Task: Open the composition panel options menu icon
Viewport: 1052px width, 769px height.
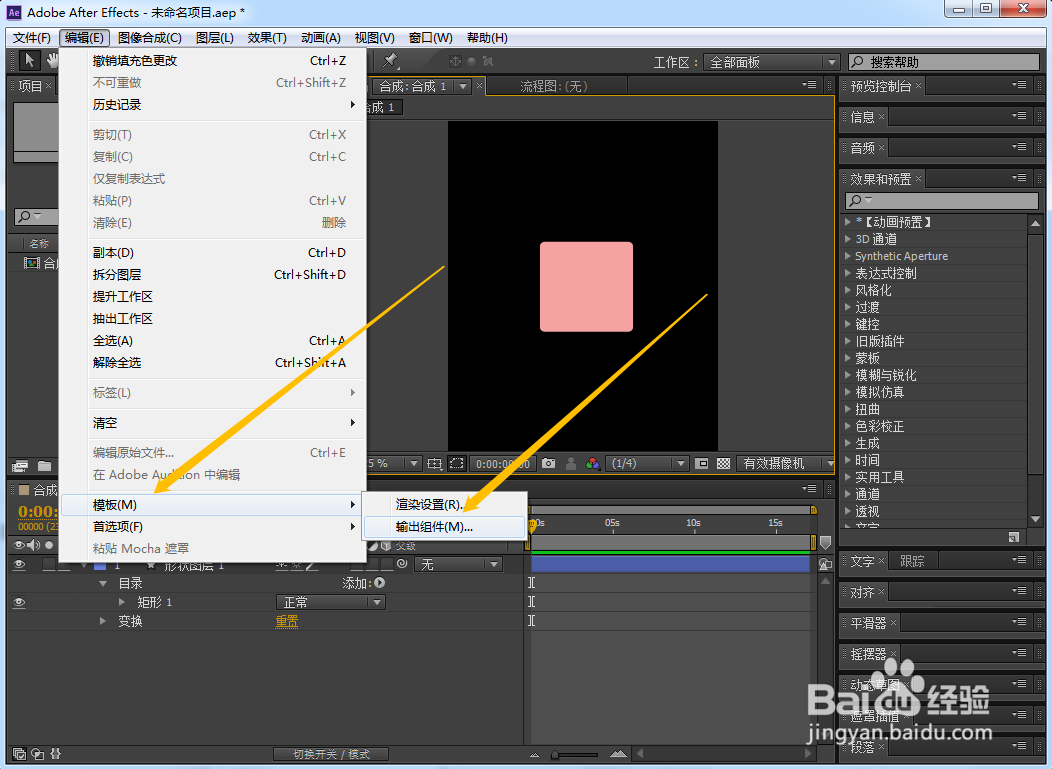Action: [809, 85]
